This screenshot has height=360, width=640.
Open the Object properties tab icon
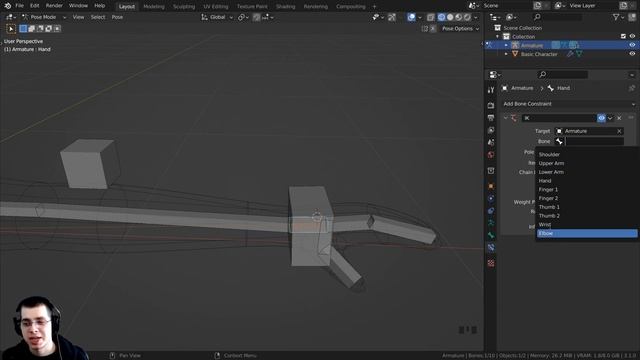tap(491, 186)
